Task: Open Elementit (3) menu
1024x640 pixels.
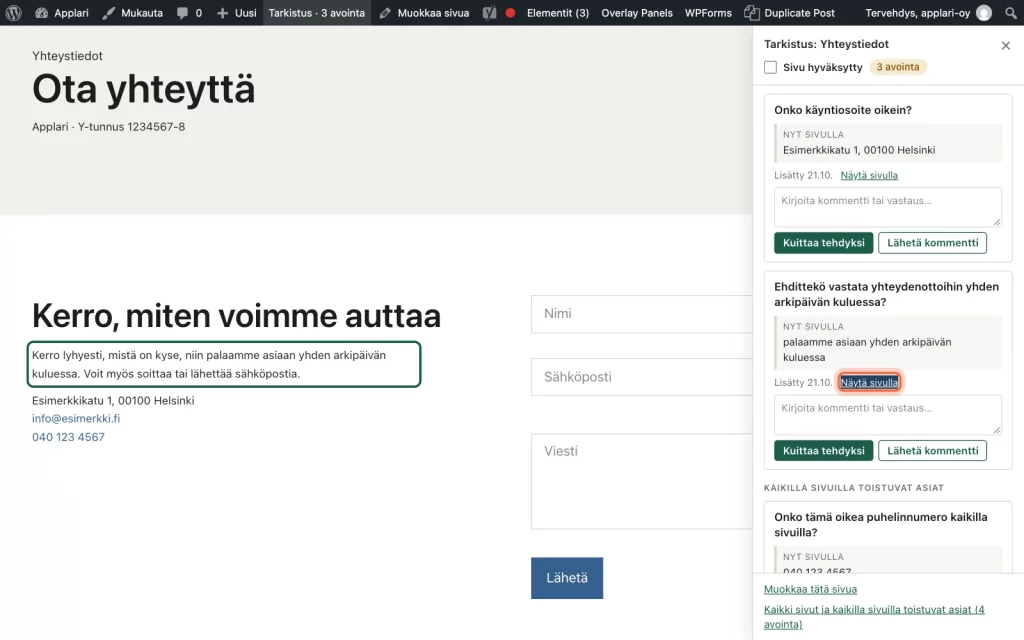Action: (x=558, y=12)
